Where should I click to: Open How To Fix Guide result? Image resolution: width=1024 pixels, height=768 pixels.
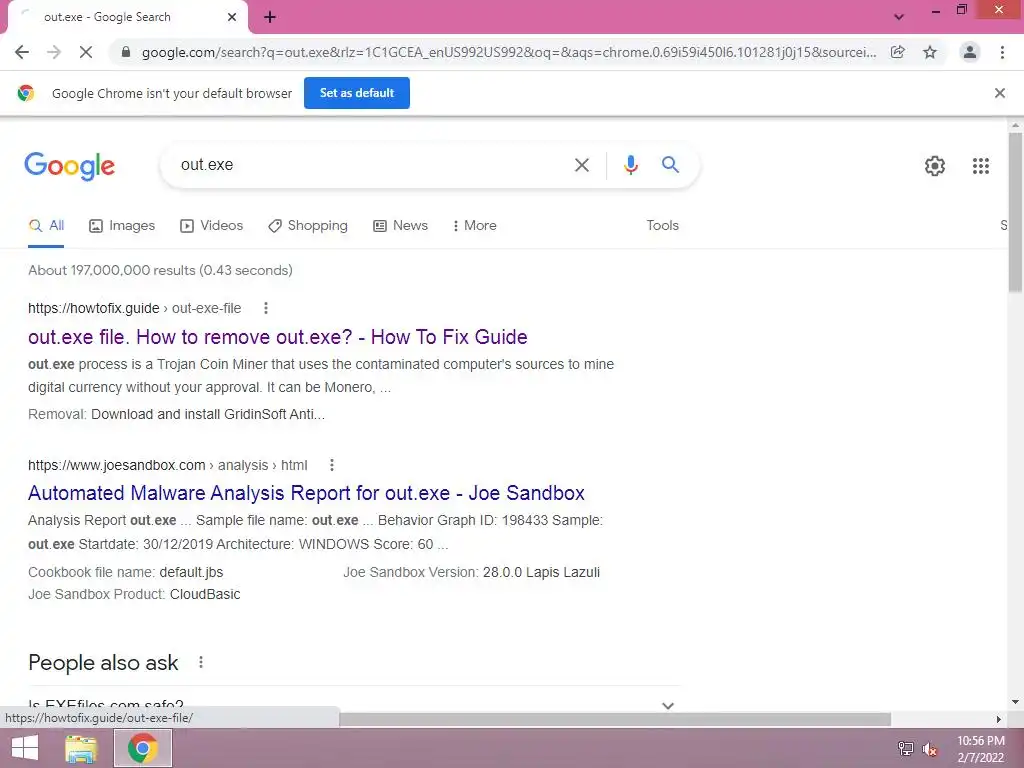pos(278,337)
